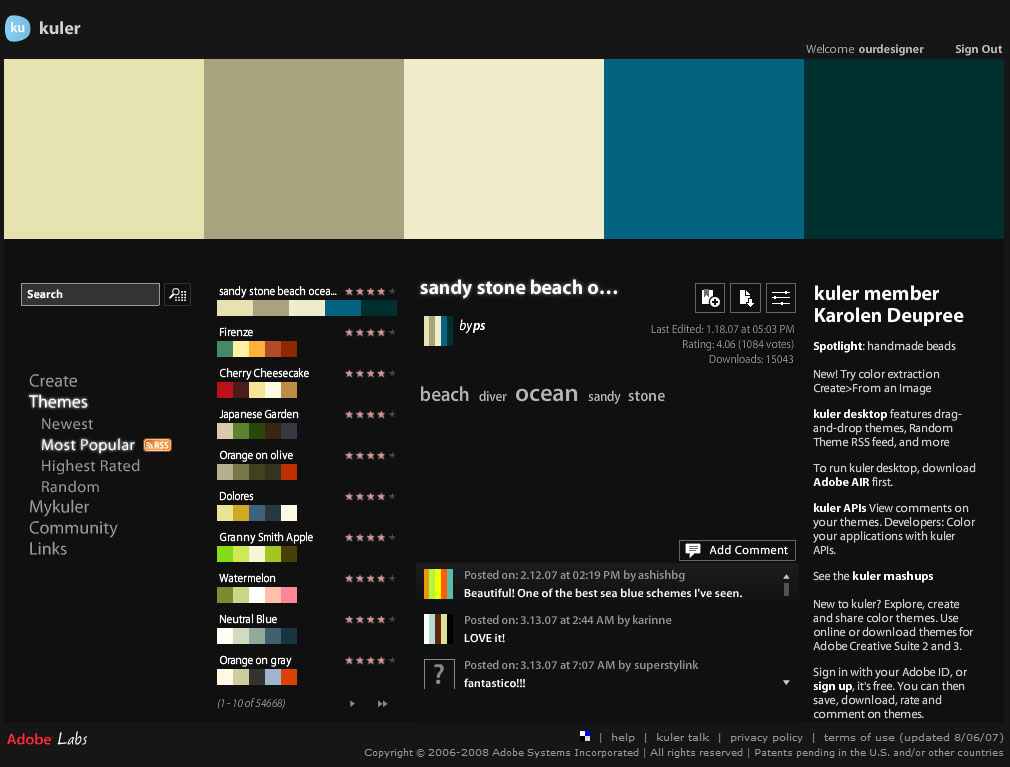Select the Firenze theme swatches
This screenshot has width=1010, height=767.
pos(257,349)
